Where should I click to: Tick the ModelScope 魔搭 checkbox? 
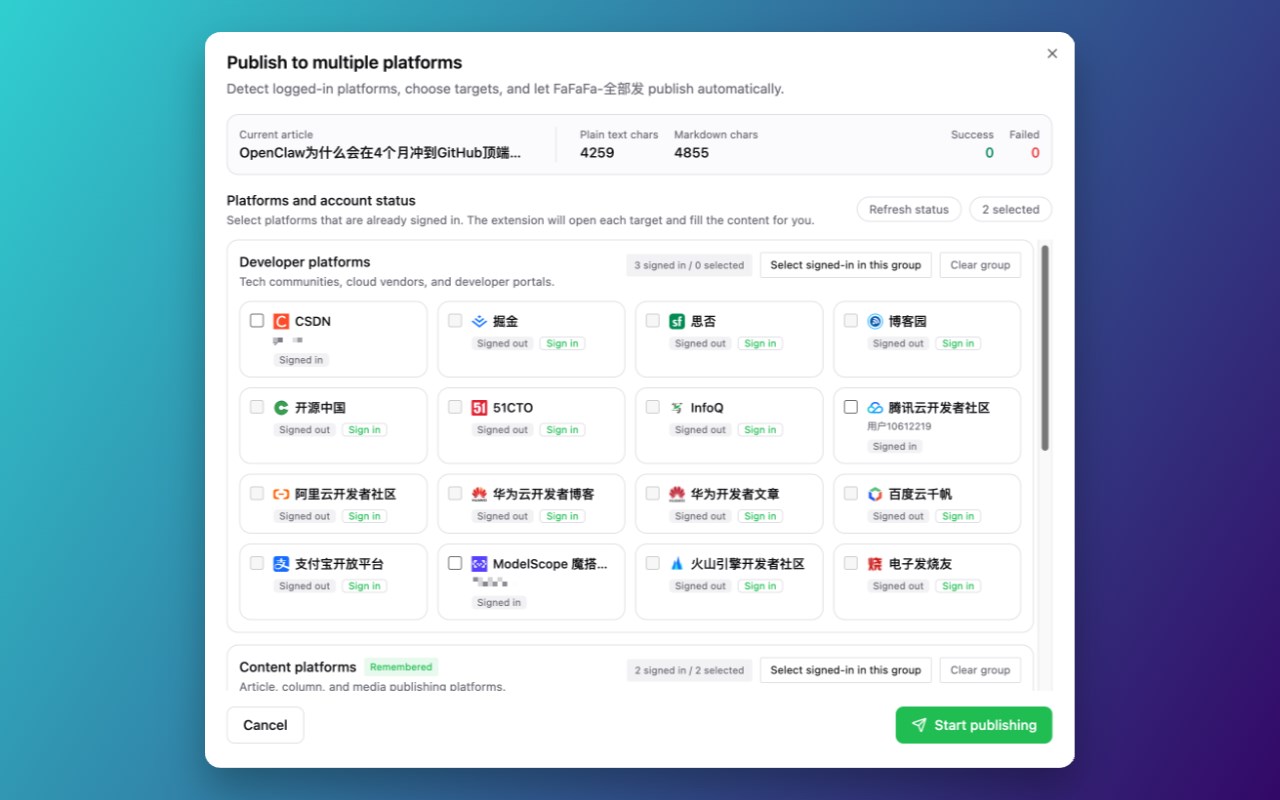click(455, 563)
